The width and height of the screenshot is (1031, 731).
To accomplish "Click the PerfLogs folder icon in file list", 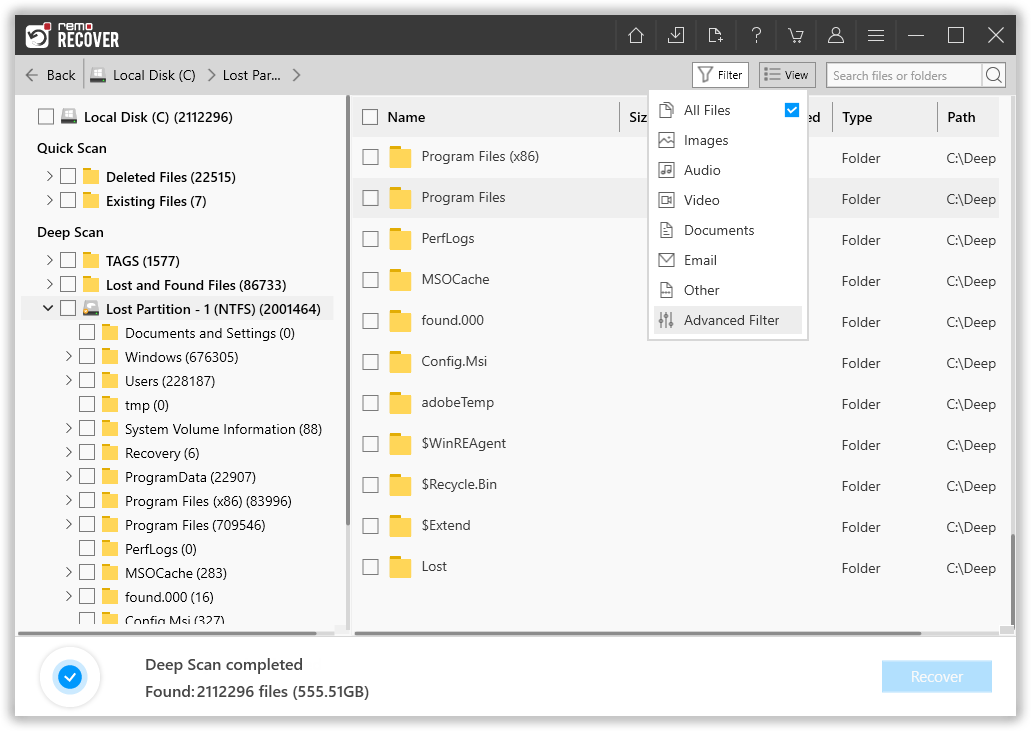I will (x=400, y=239).
